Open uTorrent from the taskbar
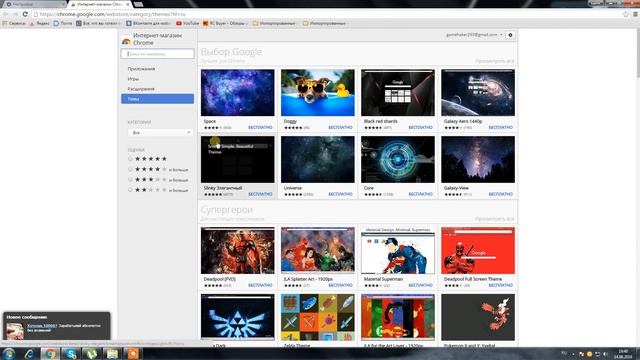Screen dimensions: 640x360 pos(91,354)
